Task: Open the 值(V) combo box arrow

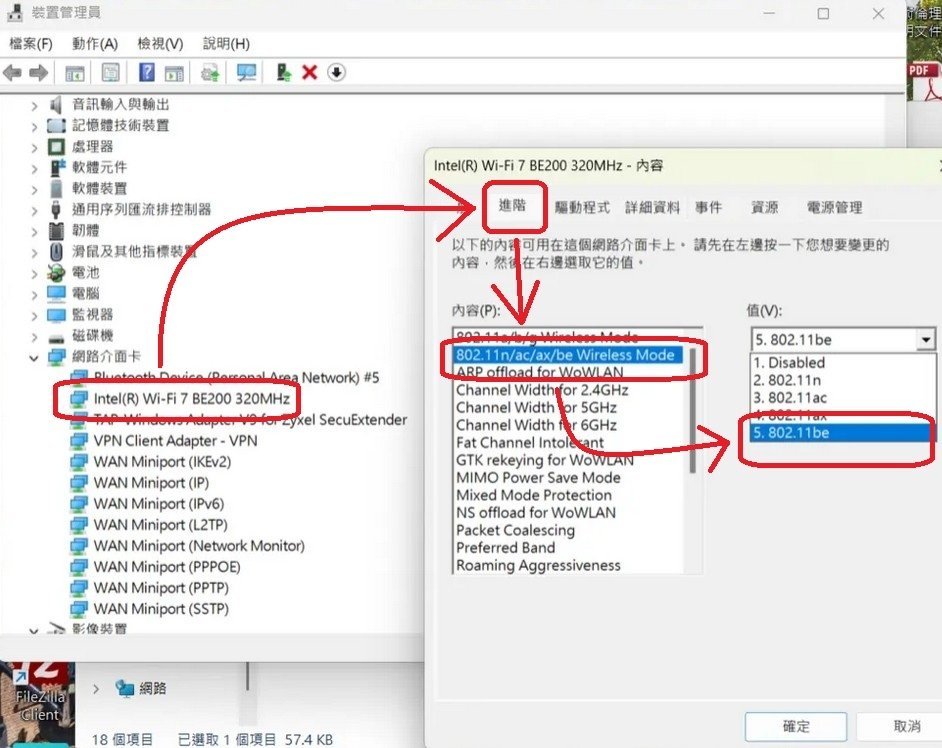Action: (926, 340)
